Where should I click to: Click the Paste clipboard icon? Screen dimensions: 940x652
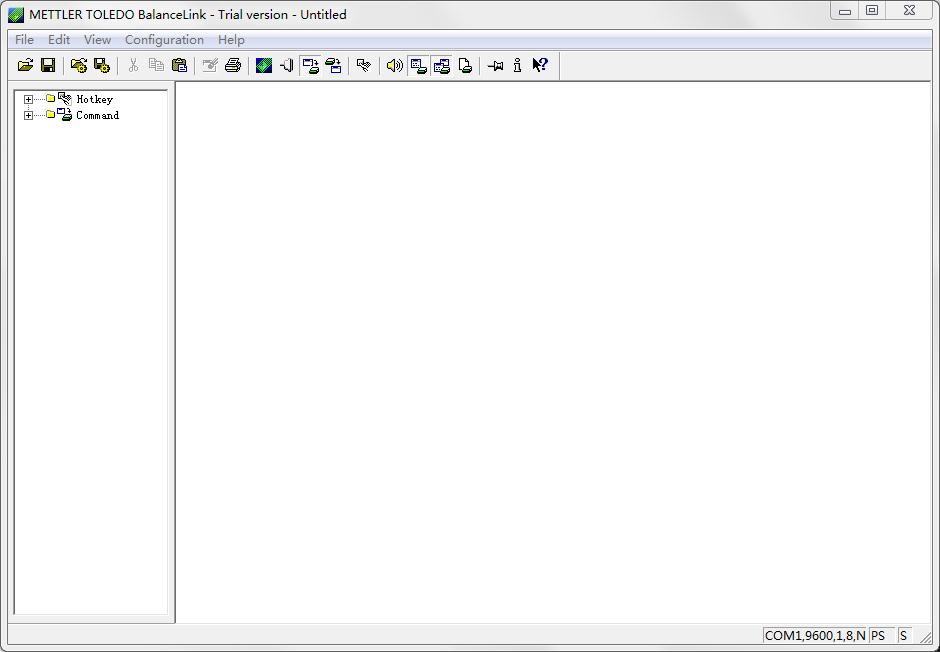coord(179,66)
